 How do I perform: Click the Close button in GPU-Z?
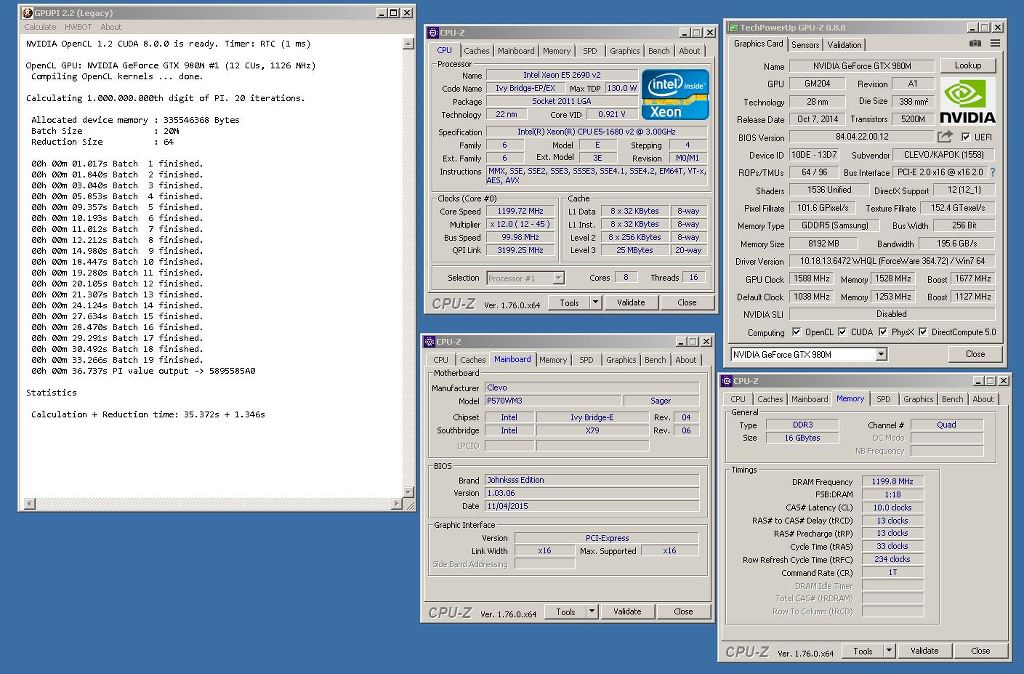975,353
